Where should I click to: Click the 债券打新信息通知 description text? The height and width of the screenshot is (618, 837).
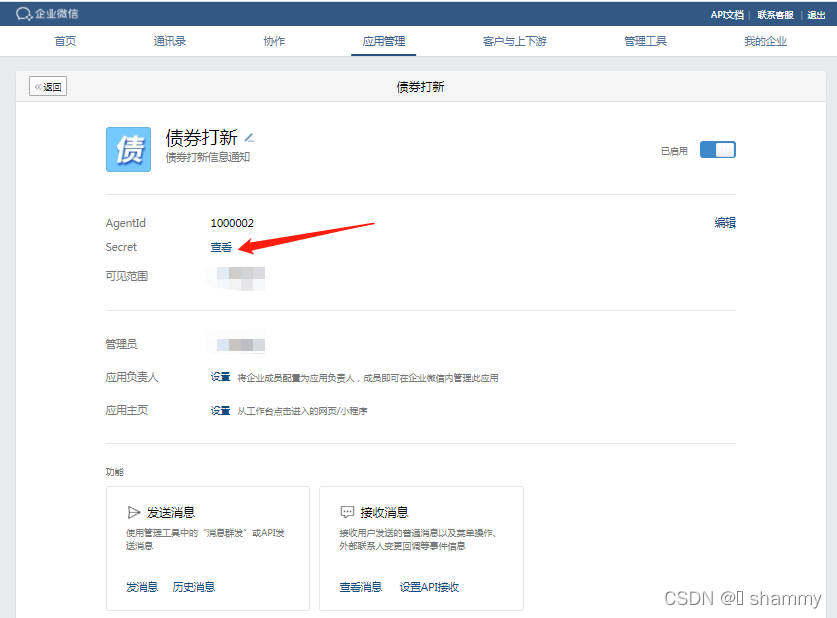coord(208,157)
